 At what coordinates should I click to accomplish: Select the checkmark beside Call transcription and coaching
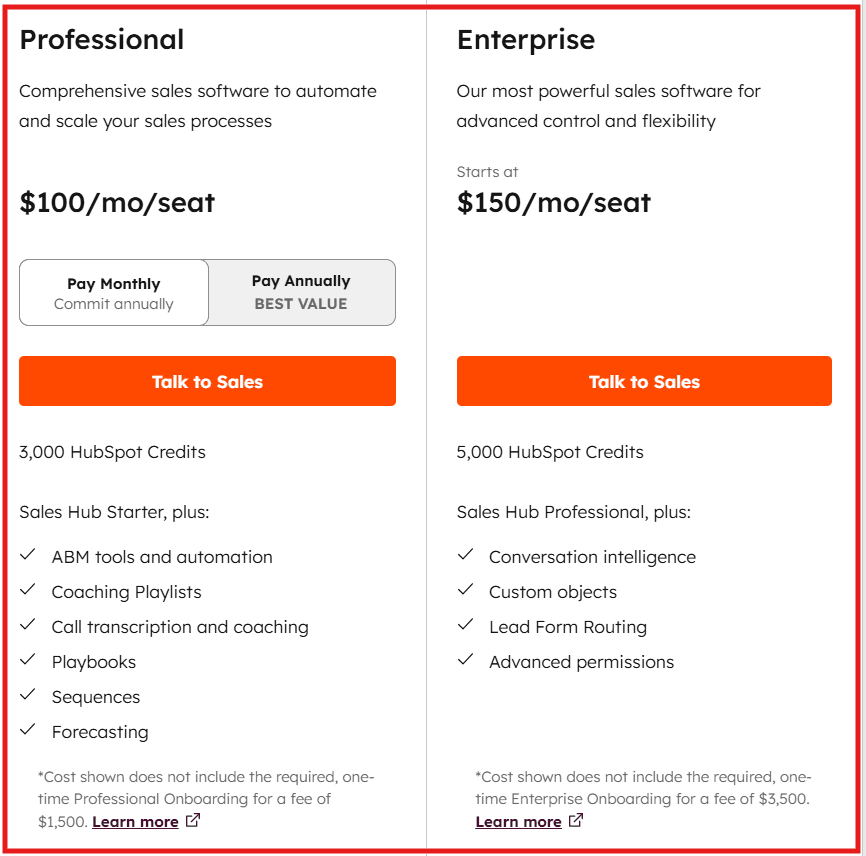click(28, 626)
